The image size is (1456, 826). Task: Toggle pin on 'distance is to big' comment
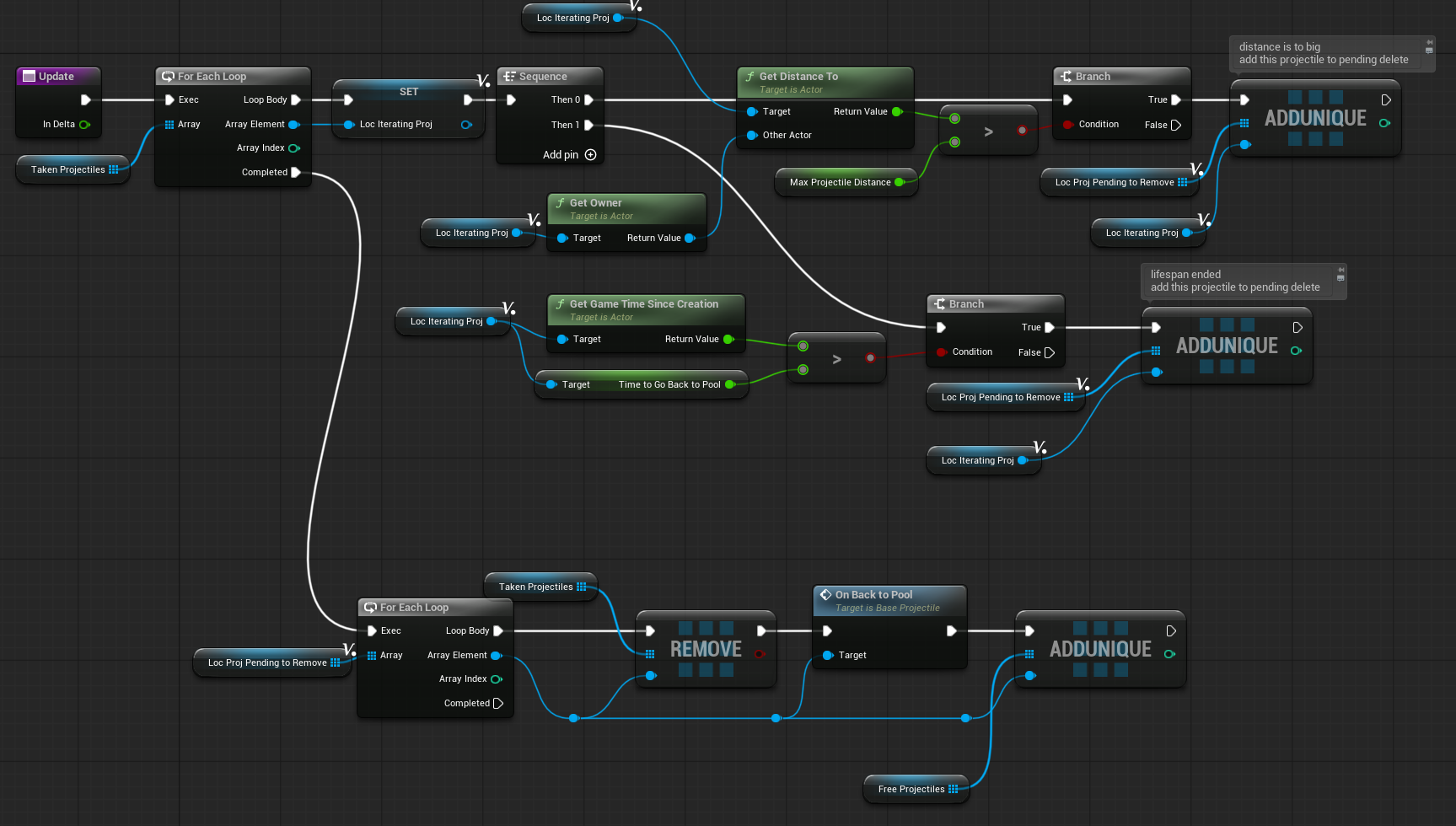[1429, 42]
